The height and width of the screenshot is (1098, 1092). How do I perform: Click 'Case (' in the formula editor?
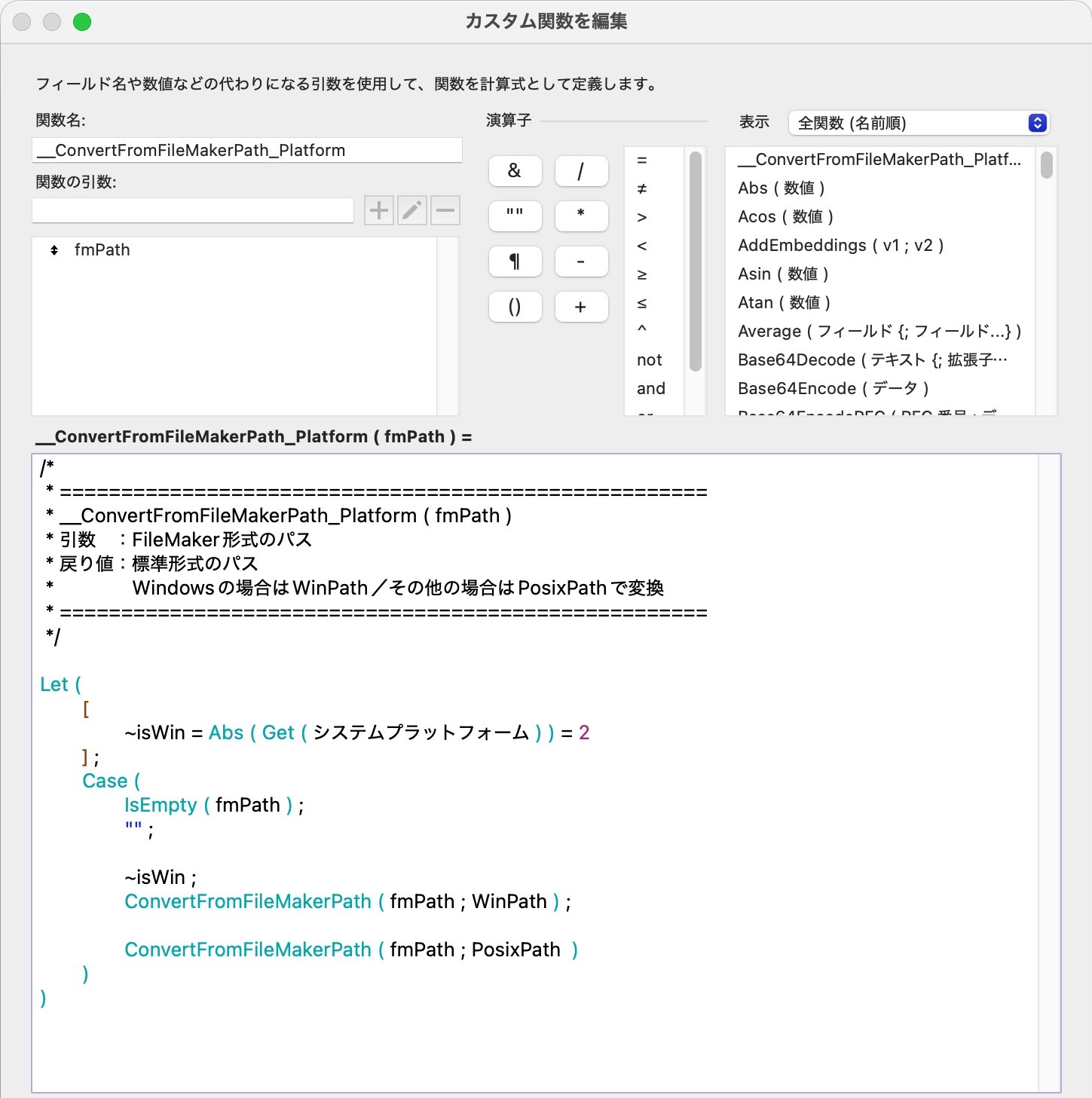pos(112,781)
